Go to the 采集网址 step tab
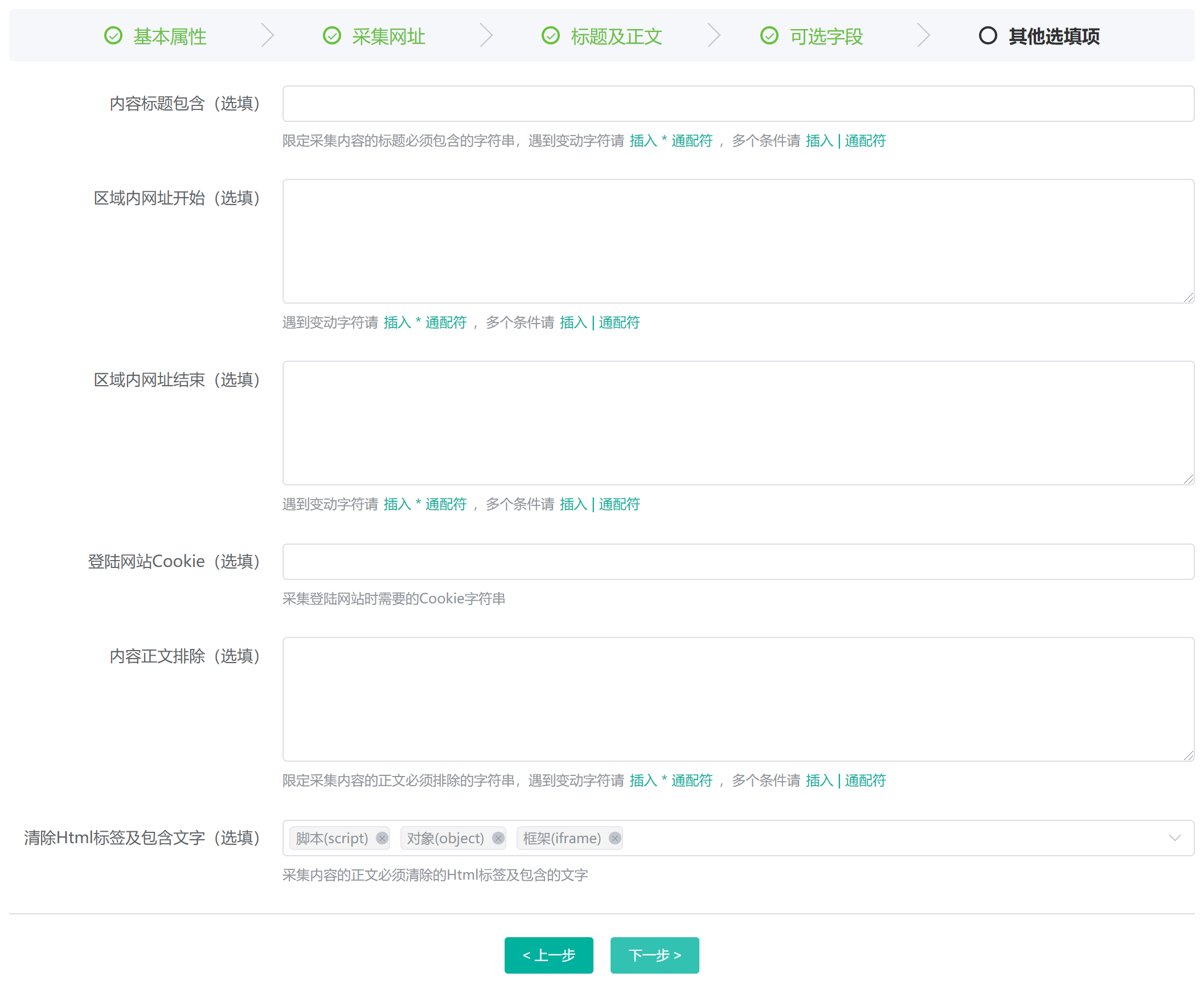1204x997 pixels. click(388, 36)
